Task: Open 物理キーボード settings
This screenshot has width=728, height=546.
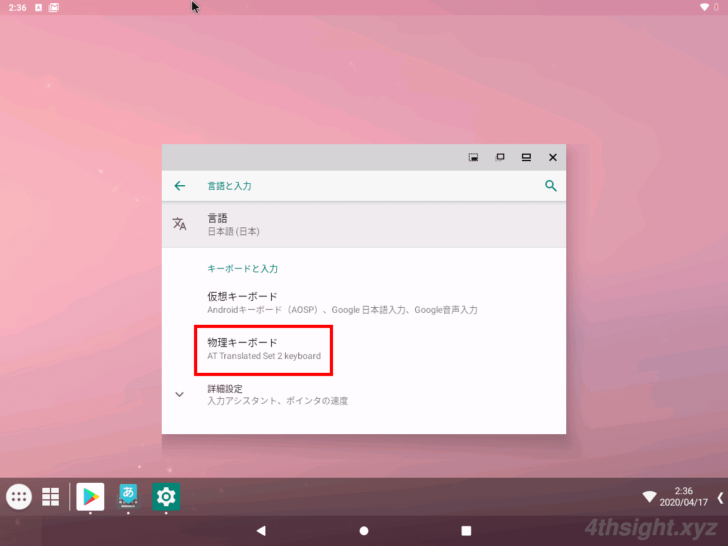Action: [x=364, y=349]
